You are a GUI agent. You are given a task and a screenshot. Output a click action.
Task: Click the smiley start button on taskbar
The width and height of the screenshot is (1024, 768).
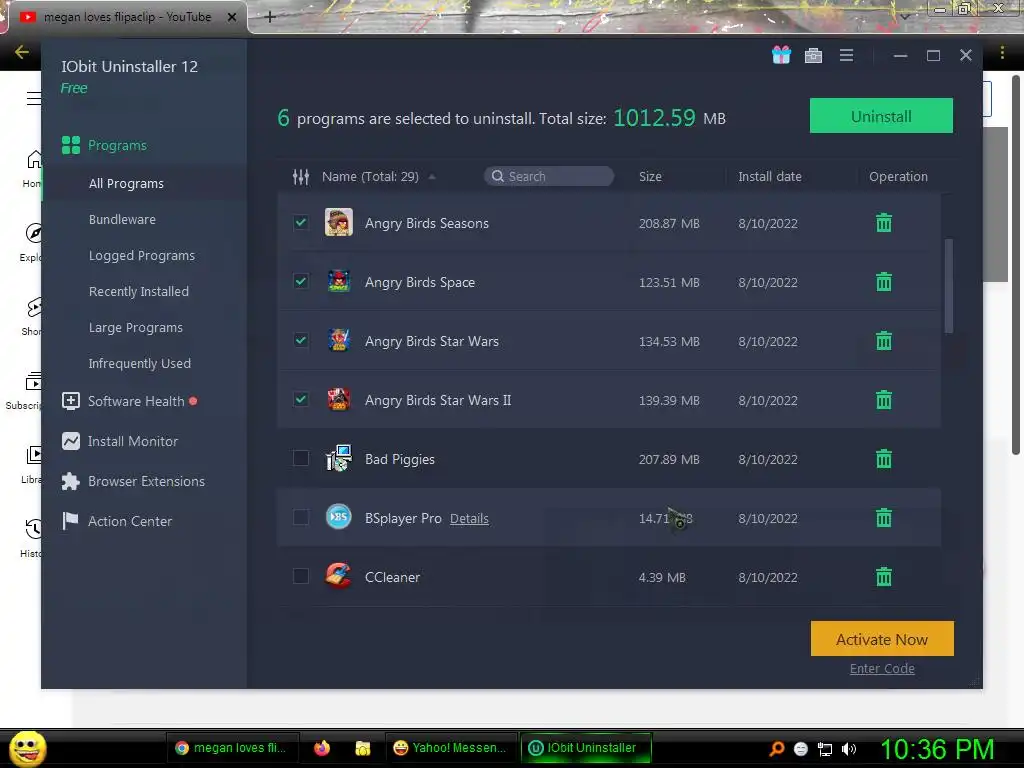click(27, 748)
